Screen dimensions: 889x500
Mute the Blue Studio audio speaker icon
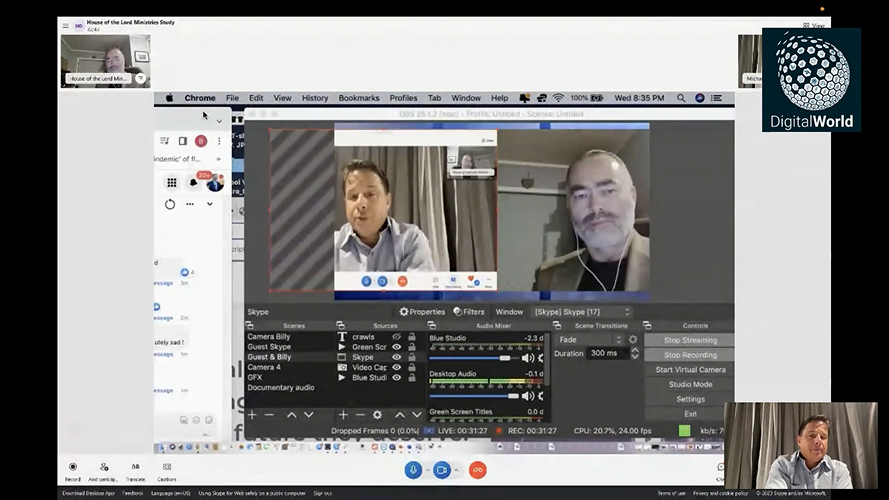(527, 358)
